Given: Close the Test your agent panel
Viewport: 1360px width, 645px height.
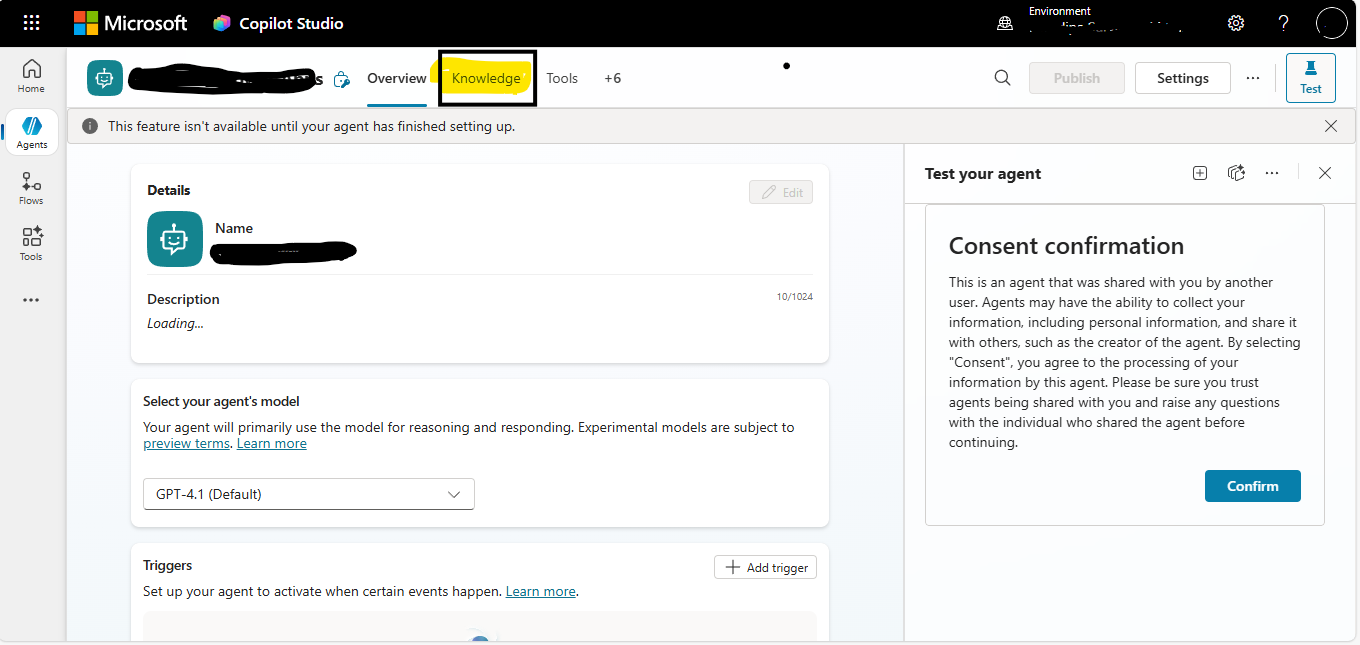Looking at the screenshot, I should [x=1325, y=173].
